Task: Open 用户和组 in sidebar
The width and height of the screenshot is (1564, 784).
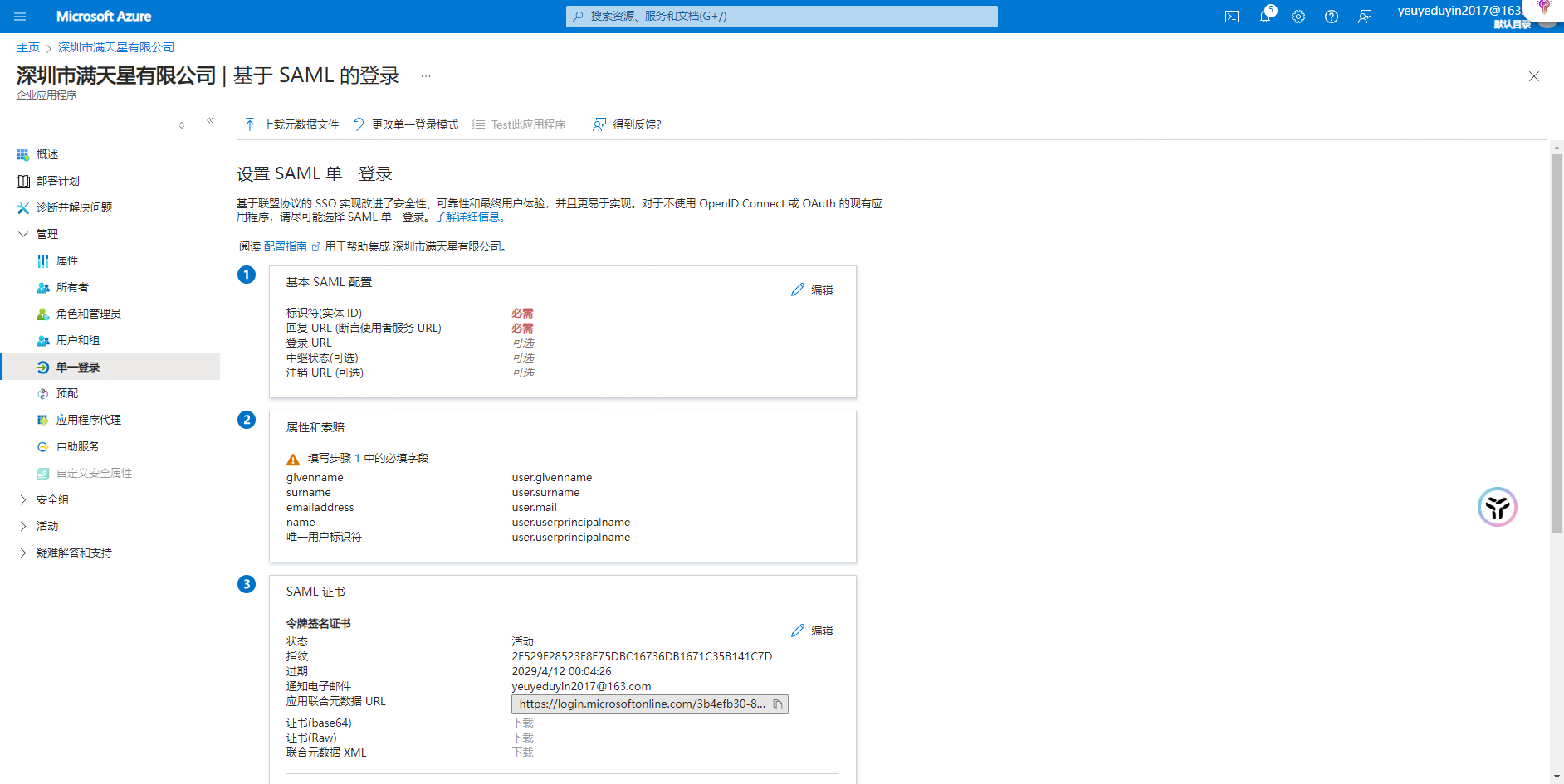Action: click(x=78, y=340)
